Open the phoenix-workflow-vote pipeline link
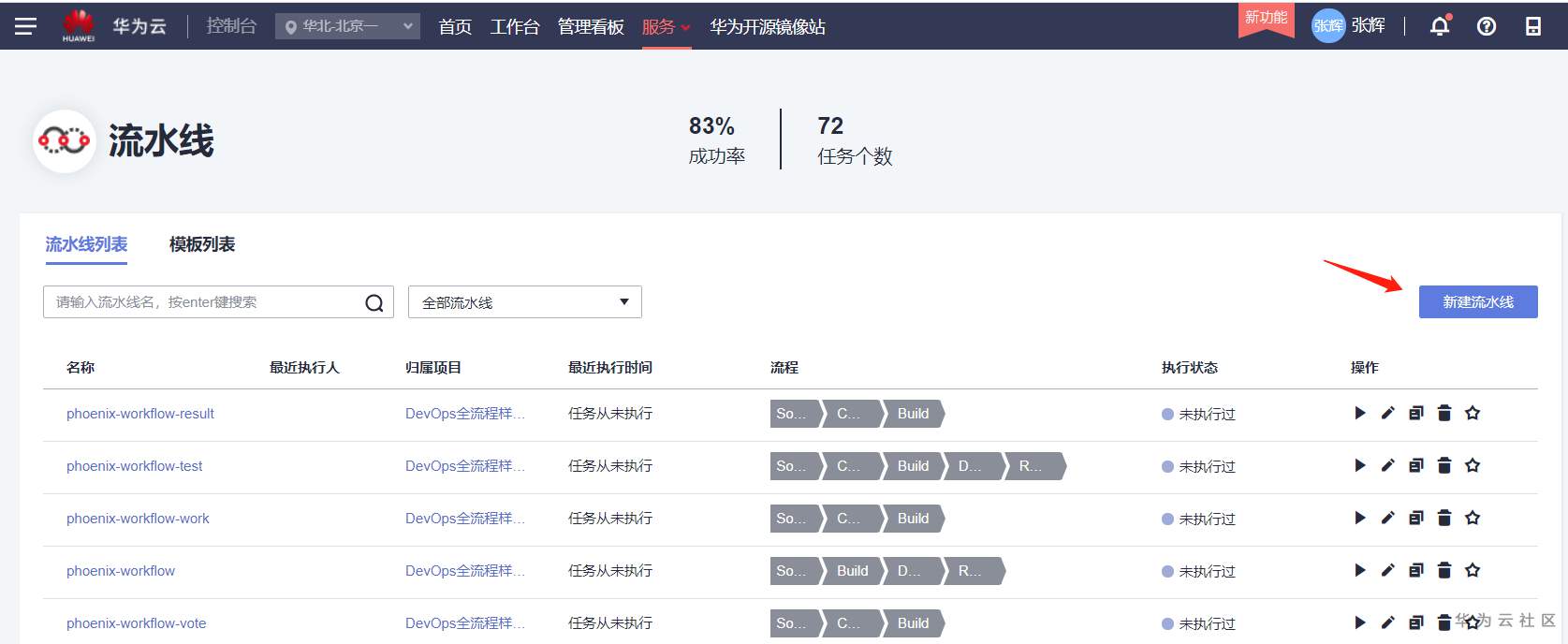The height and width of the screenshot is (644, 1568). click(x=137, y=623)
